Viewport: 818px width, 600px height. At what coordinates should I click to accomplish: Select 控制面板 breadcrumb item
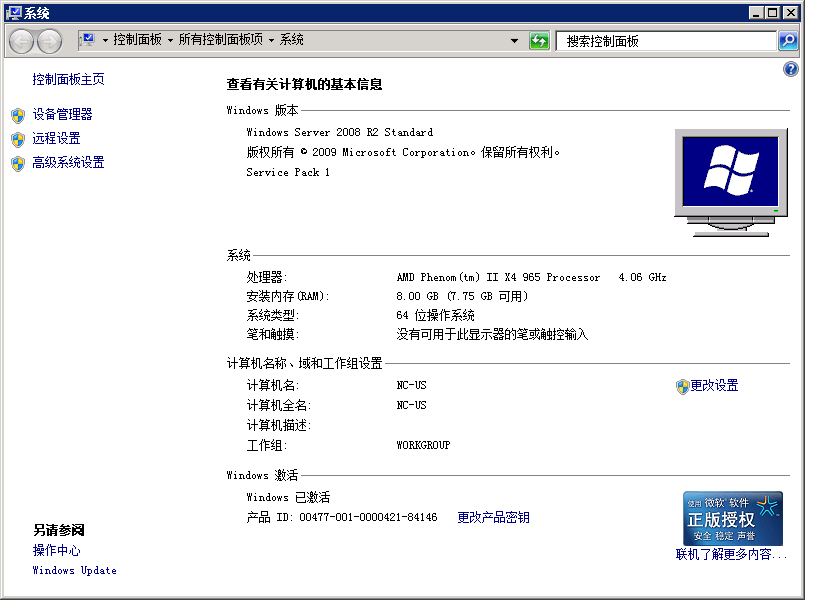[x=137, y=40]
